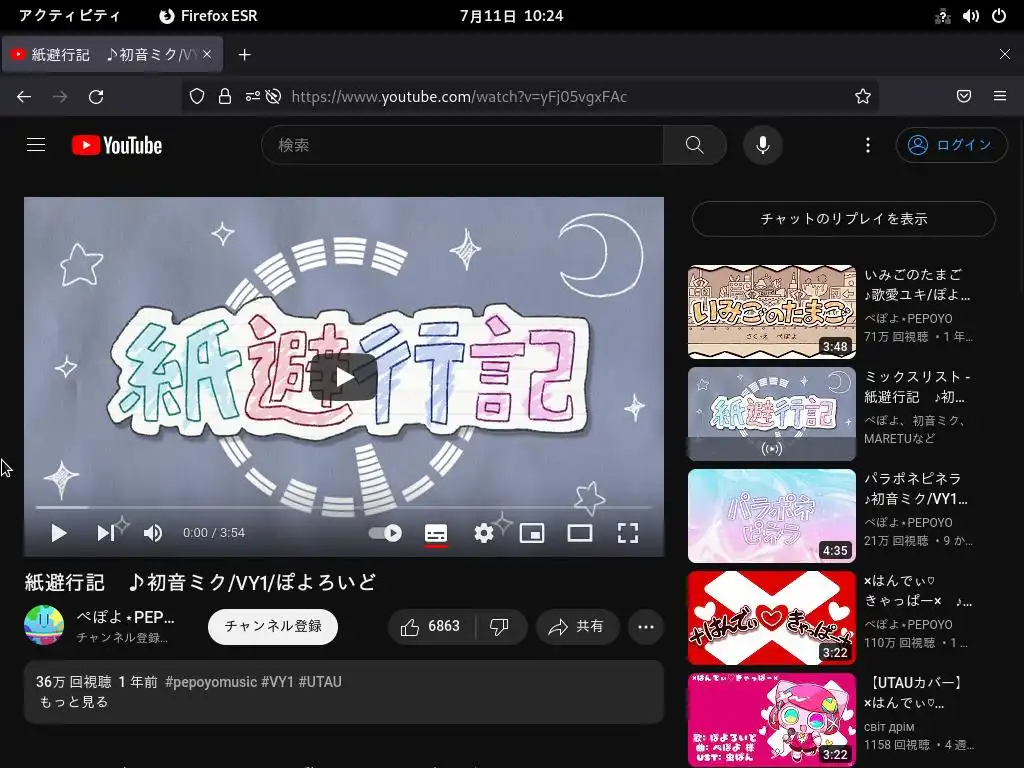Open a new tab with plus button

pos(244,55)
